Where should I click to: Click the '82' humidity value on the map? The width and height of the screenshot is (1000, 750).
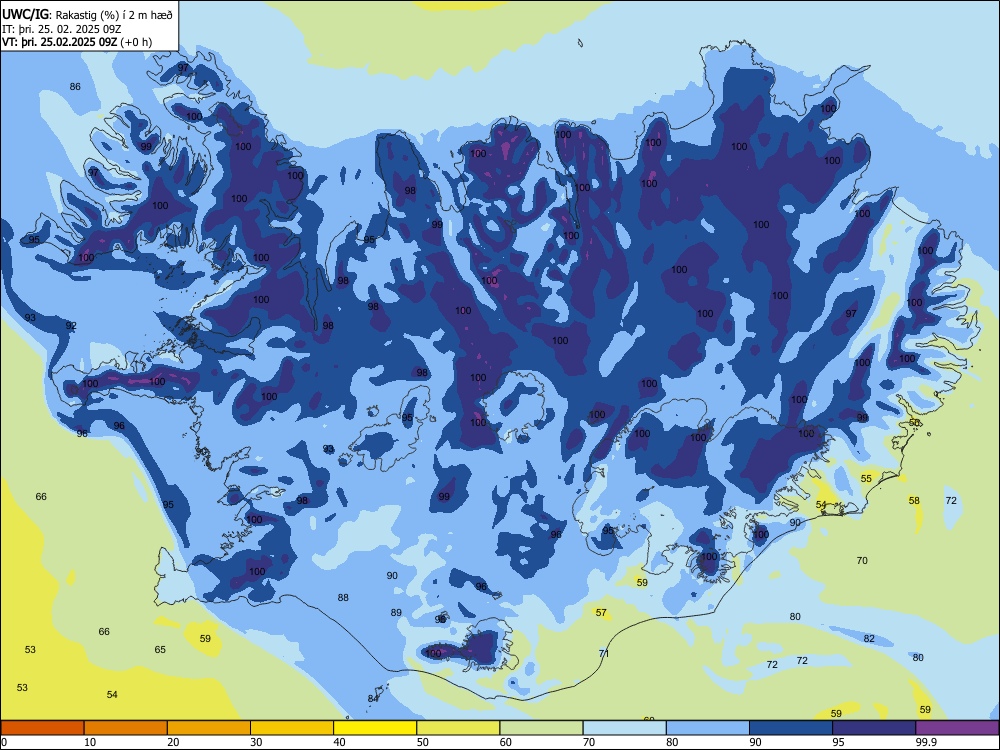point(869,638)
